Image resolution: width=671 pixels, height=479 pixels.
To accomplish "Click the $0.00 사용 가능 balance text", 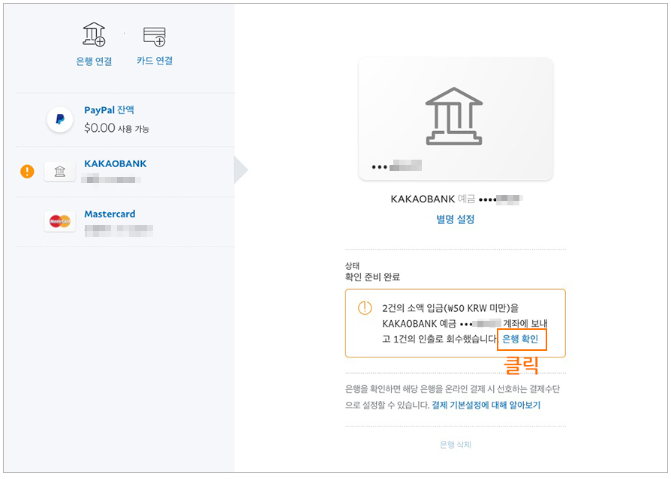I will pyautogui.click(x=116, y=128).
